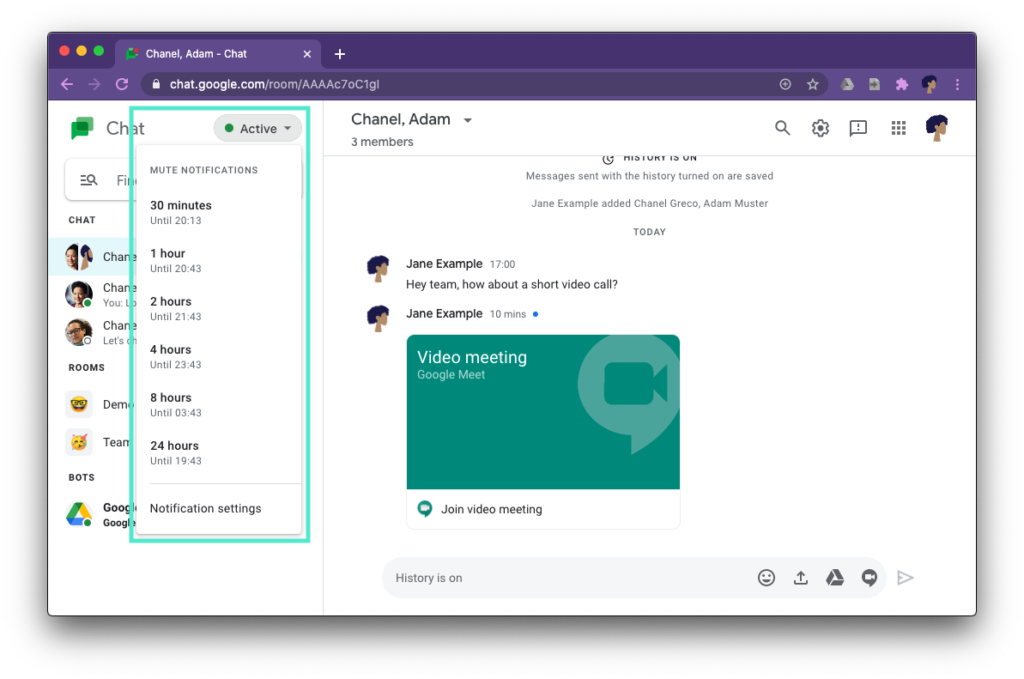Open the Google apps grid
This screenshot has width=1024, height=679.
pyautogui.click(x=898, y=128)
